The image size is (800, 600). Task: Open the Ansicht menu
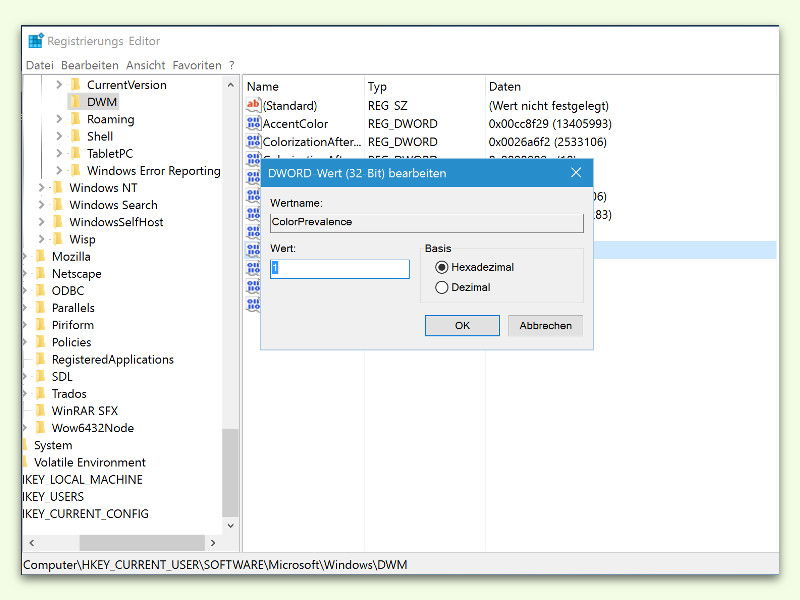146,65
